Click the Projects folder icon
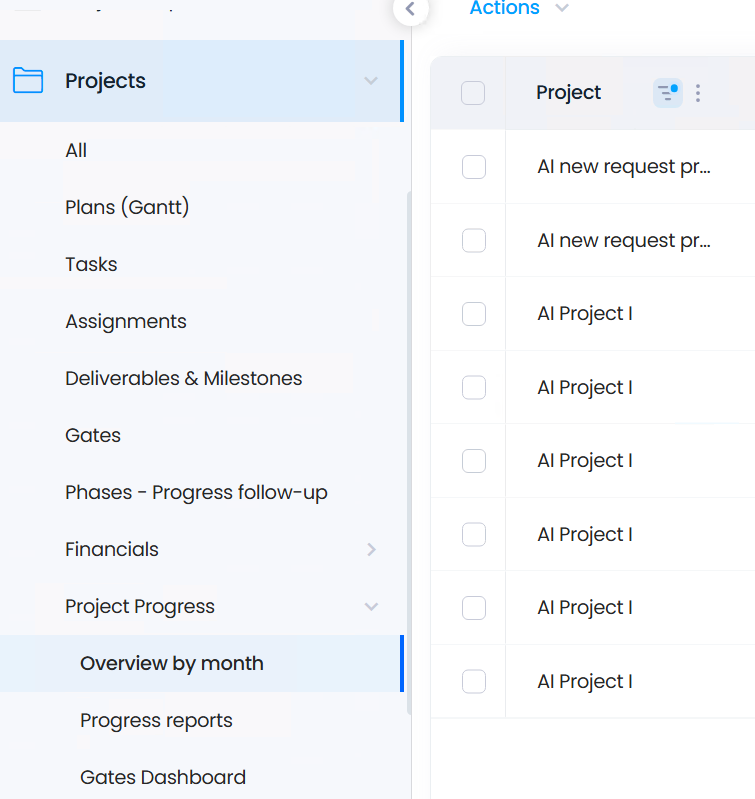The width and height of the screenshot is (755, 799). tap(28, 81)
